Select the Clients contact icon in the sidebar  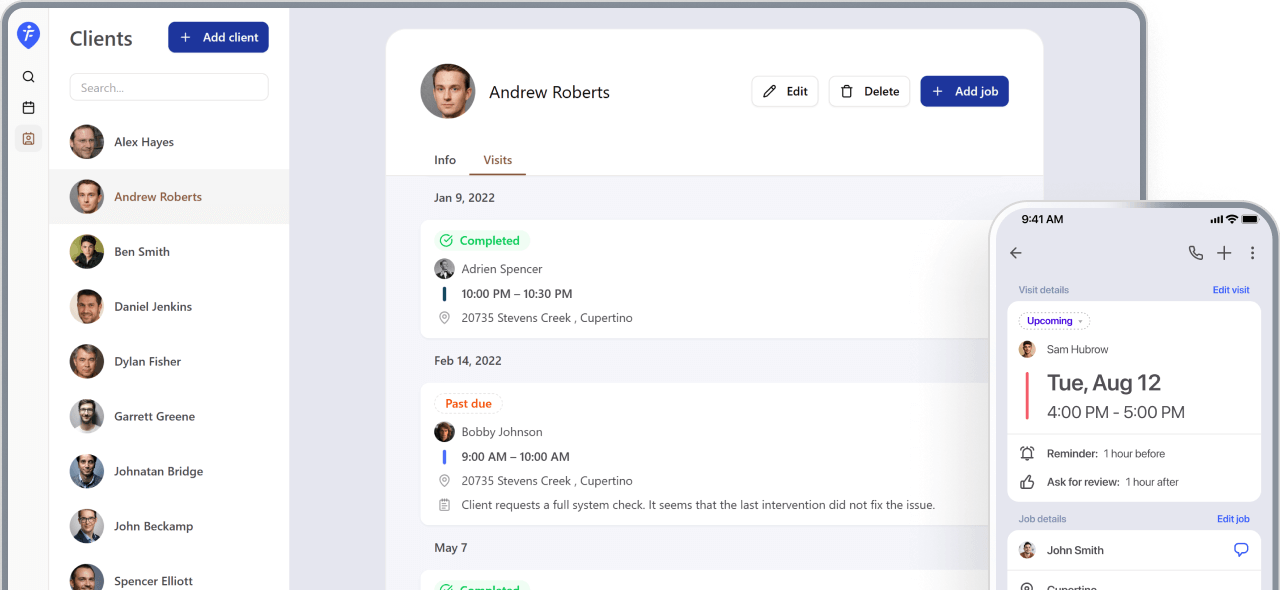point(28,139)
